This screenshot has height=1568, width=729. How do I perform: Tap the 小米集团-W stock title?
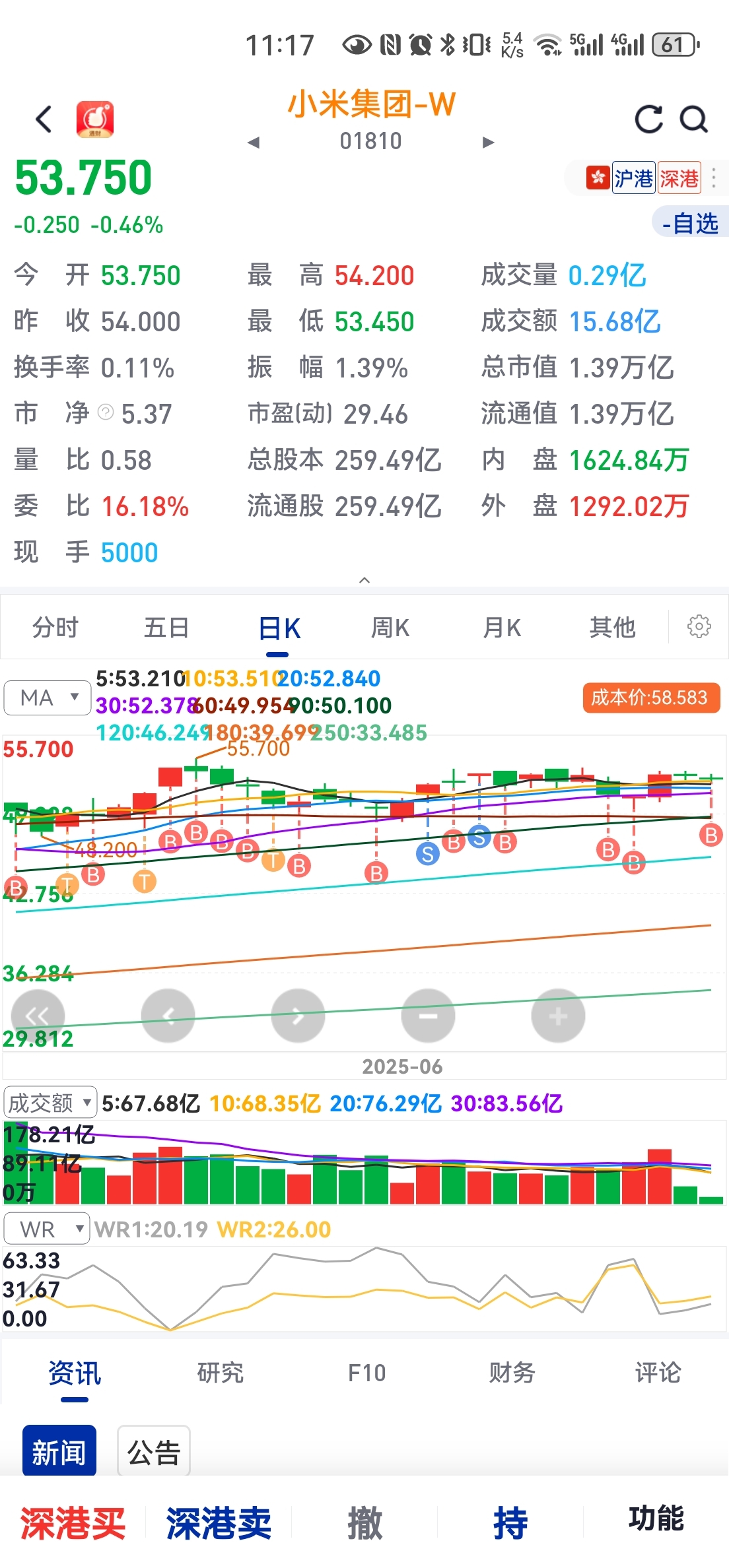click(371, 104)
